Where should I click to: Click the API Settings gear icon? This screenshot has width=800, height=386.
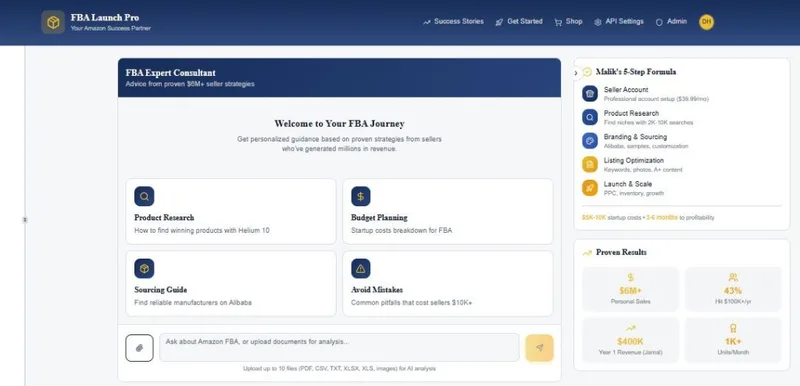598,22
